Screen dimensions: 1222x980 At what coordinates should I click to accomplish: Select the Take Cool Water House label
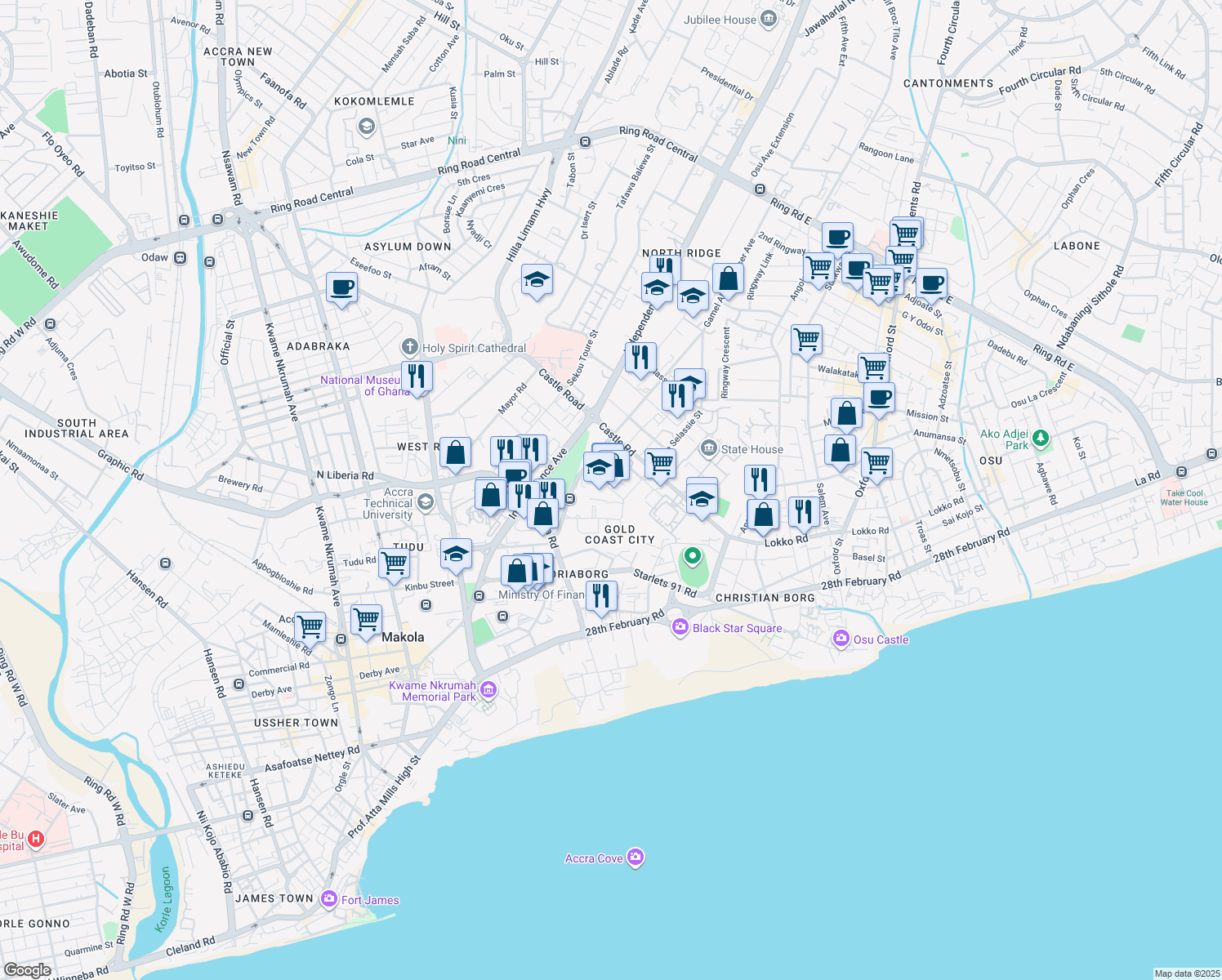click(1186, 497)
